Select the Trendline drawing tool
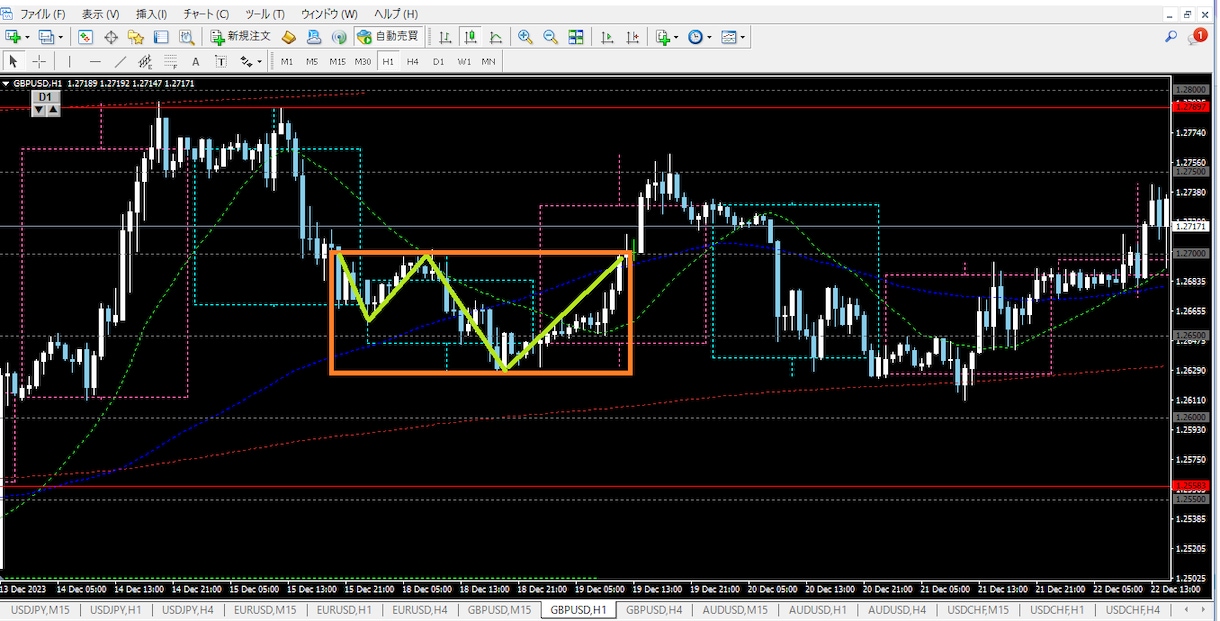Viewport: 1220px width, 621px height. [120, 62]
